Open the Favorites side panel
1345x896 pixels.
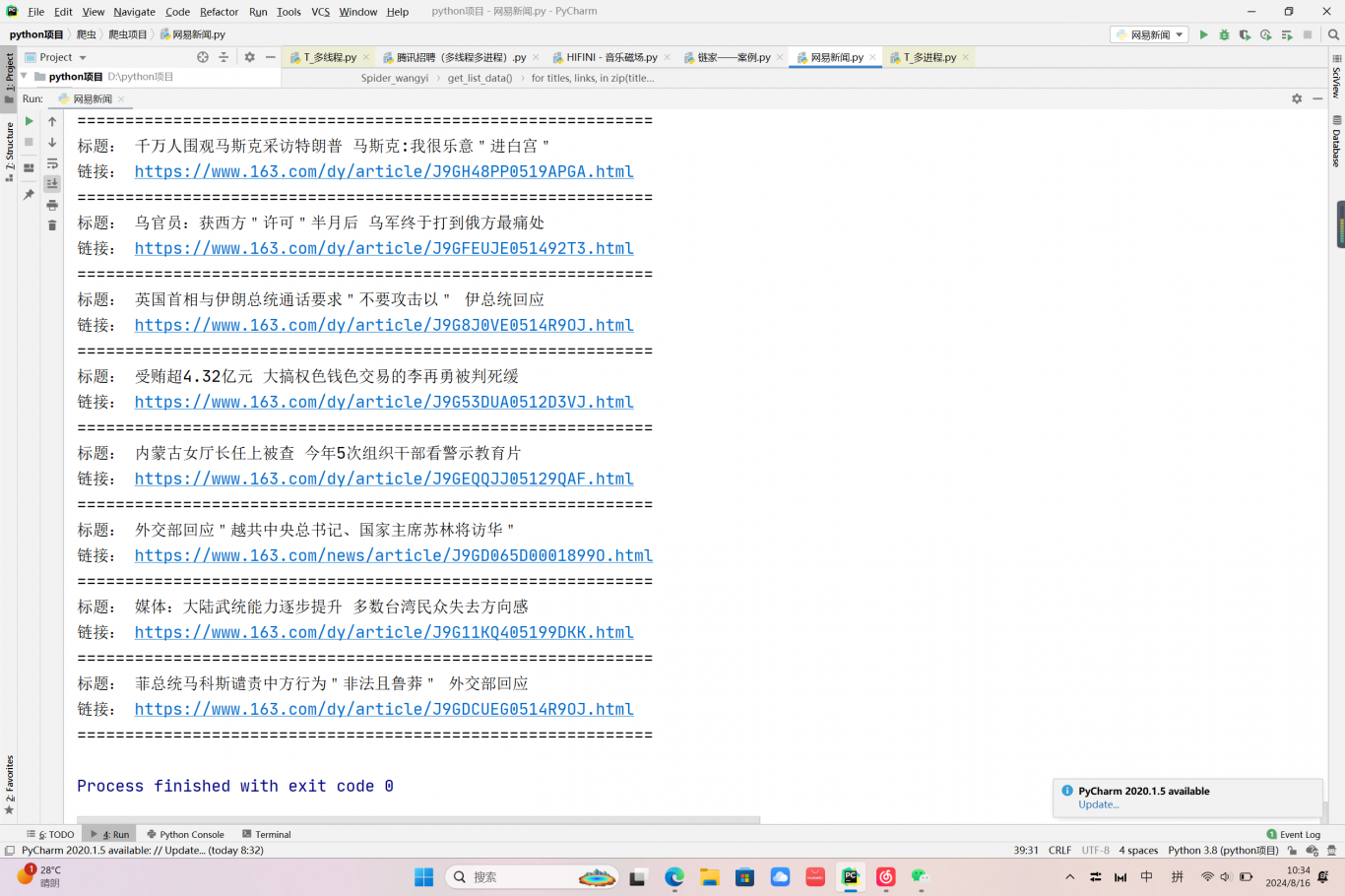[9, 785]
